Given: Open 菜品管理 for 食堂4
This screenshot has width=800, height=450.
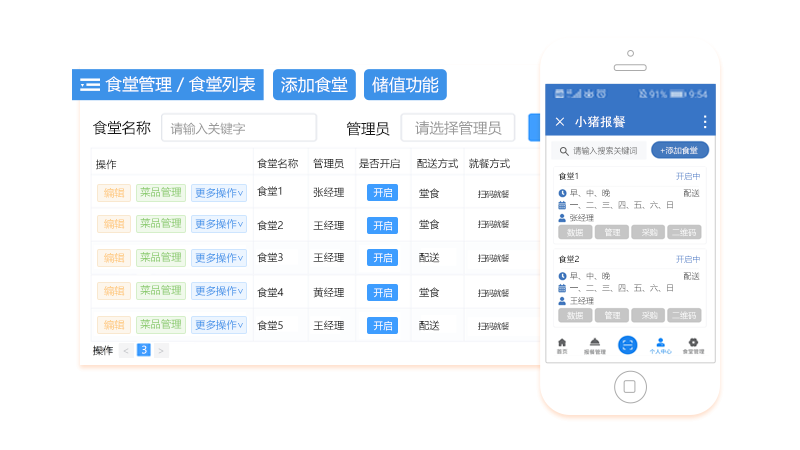Looking at the screenshot, I should tap(161, 291).
